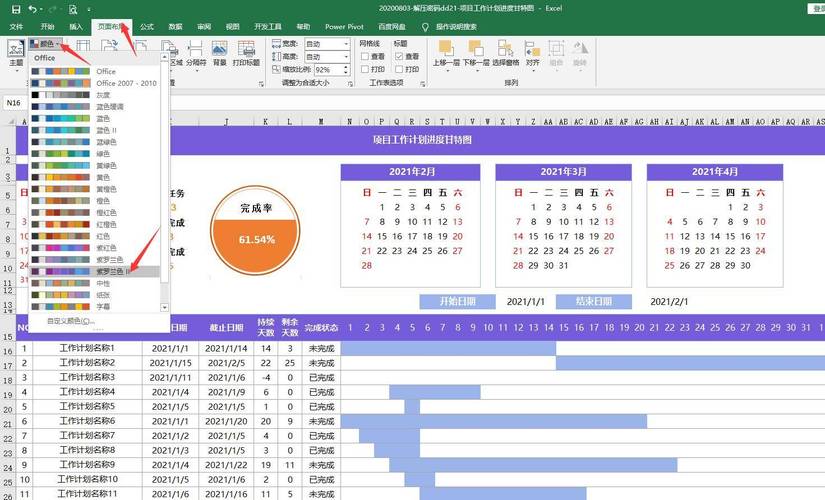Open 选择窗格 (Selection Pane)
The image size is (825, 500).
506,53
